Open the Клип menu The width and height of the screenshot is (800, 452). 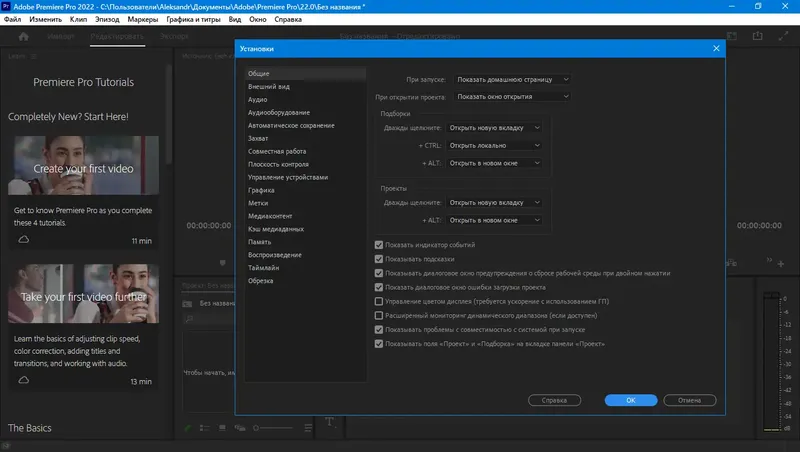(78, 19)
